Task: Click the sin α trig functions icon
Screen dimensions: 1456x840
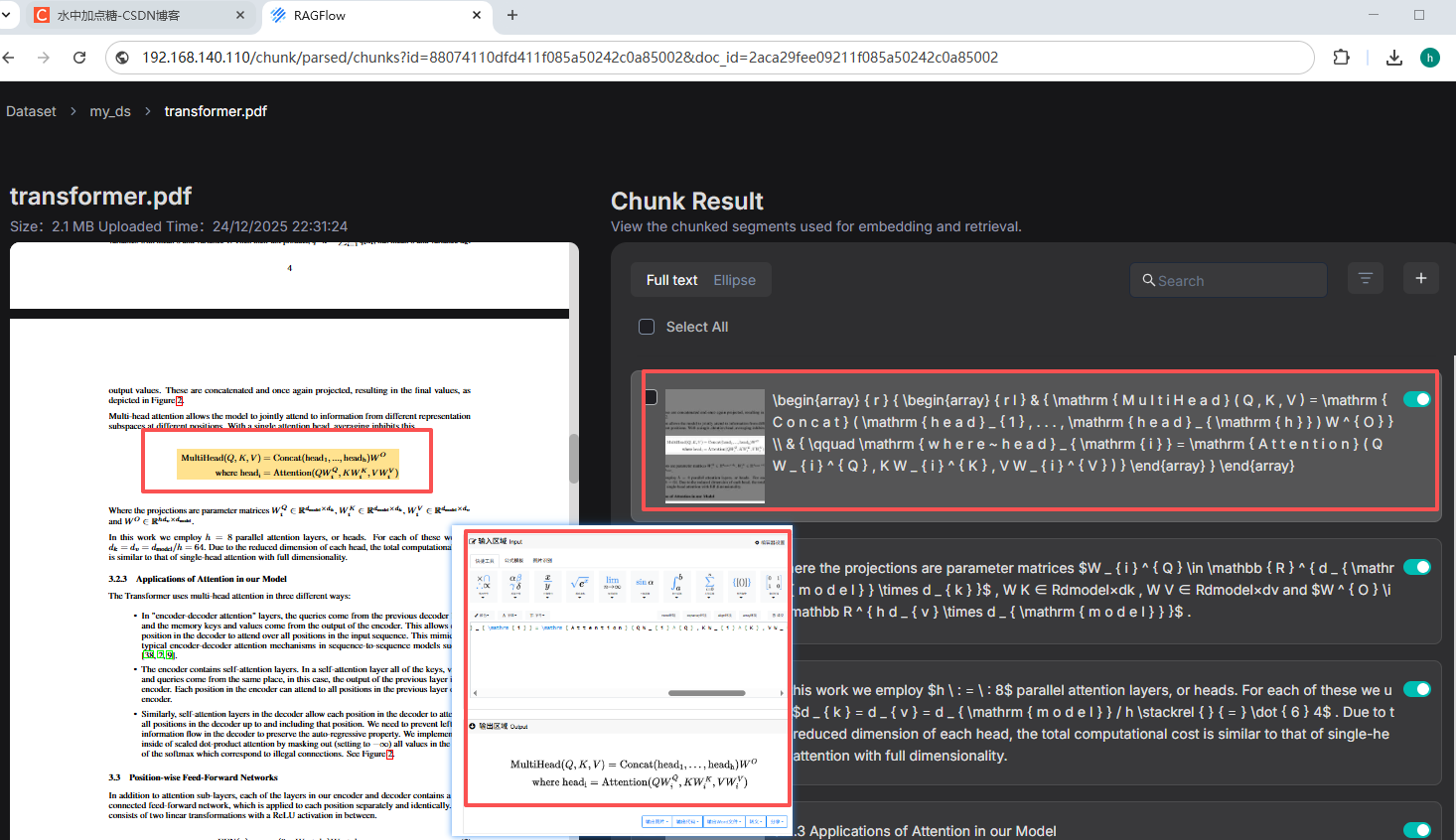Action: tap(645, 587)
